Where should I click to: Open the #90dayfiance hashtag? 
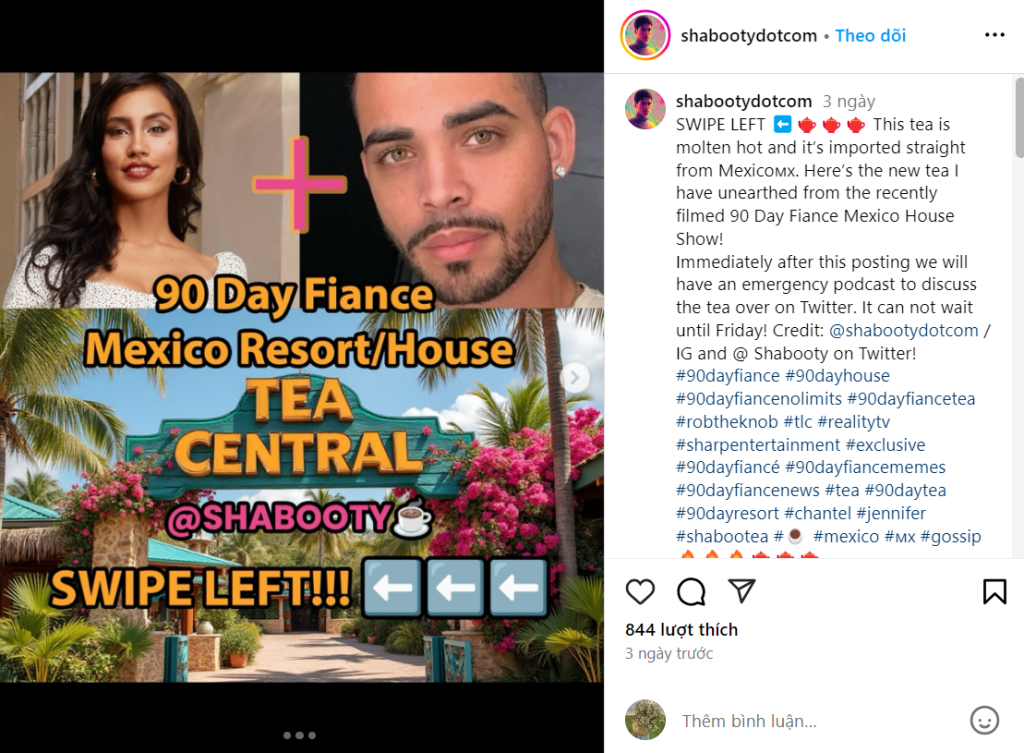pyautogui.click(x=728, y=376)
